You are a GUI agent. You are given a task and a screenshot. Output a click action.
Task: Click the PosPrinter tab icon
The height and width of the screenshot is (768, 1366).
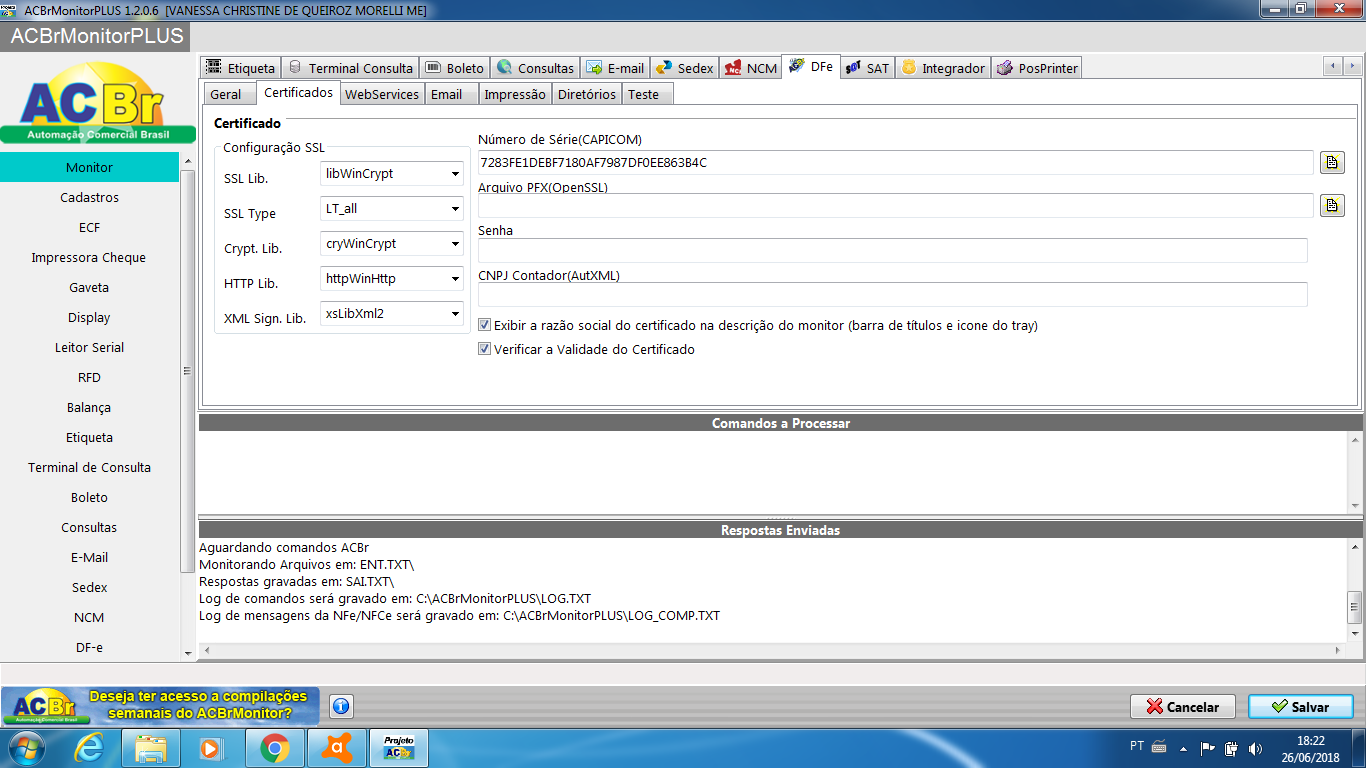[x=1004, y=67]
